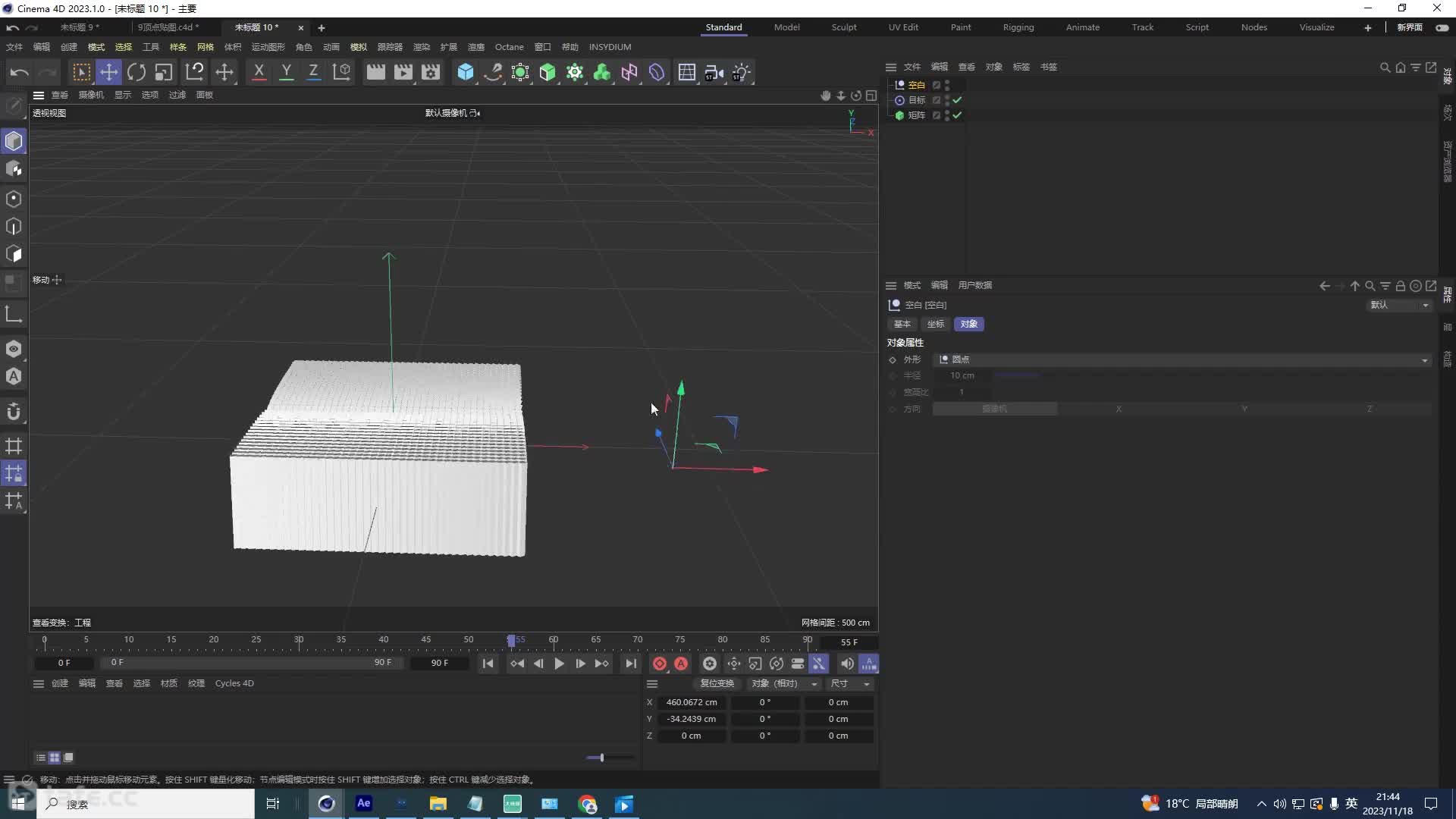
Task: Open render settings clapperboard with gear
Action: click(431, 72)
